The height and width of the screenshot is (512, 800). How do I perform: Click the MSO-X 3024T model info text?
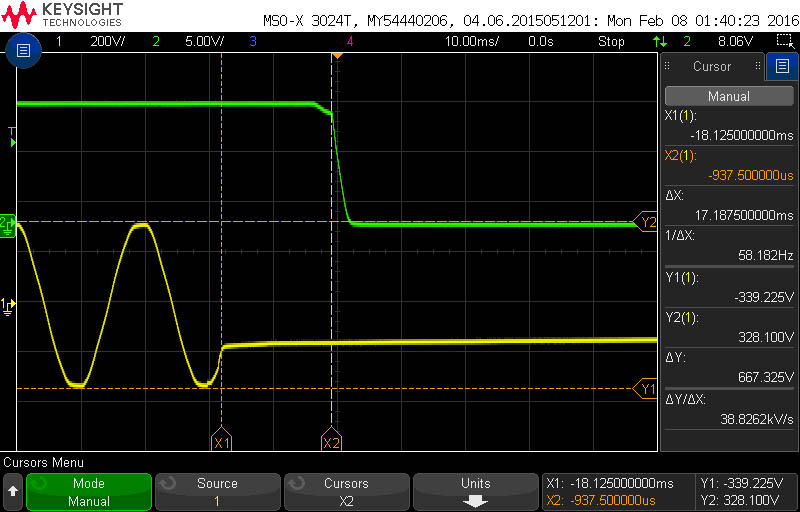[529, 21]
